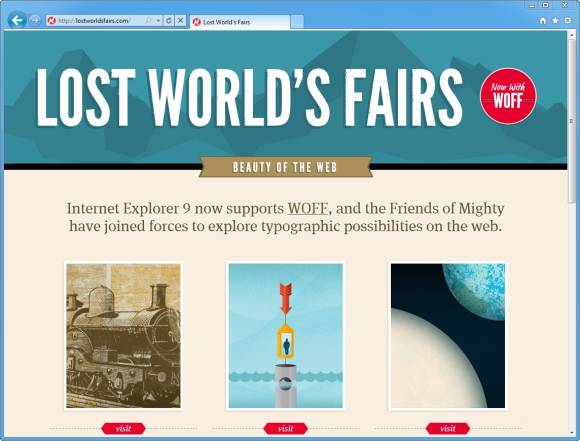Open the planets and moon poster thumbnail

[448, 336]
